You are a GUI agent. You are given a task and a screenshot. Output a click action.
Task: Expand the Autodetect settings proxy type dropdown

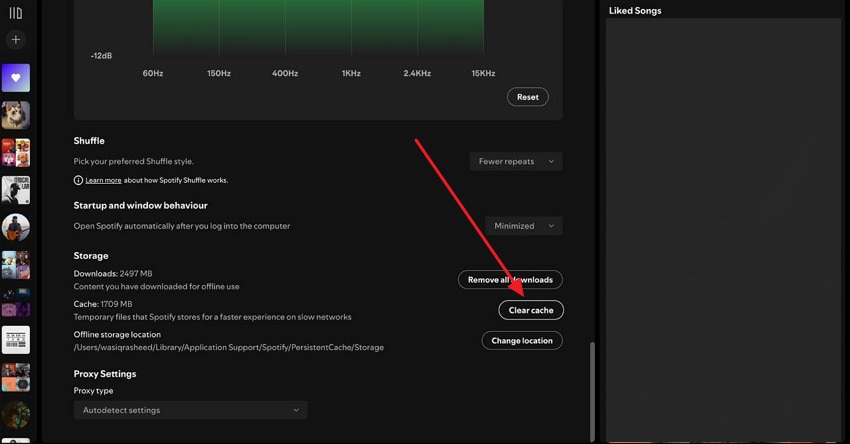[190, 410]
